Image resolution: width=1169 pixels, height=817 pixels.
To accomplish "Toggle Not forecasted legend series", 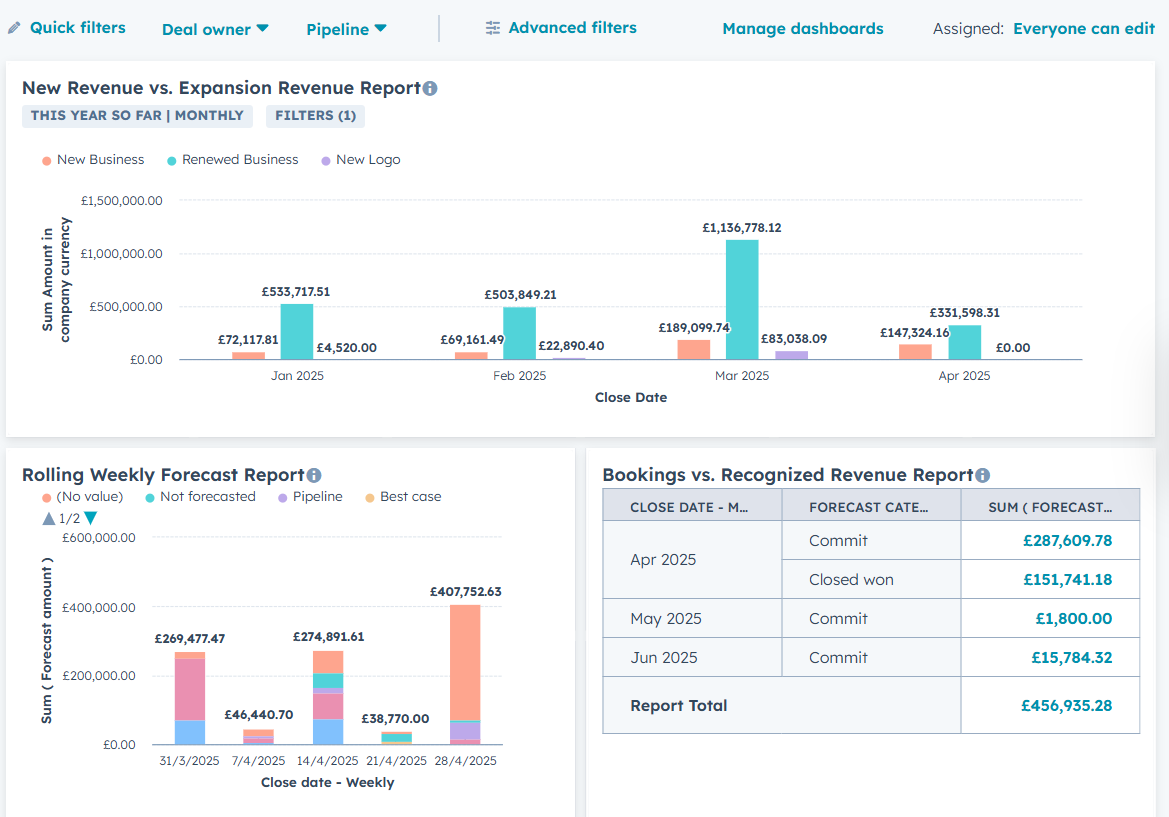I will tap(201, 497).
